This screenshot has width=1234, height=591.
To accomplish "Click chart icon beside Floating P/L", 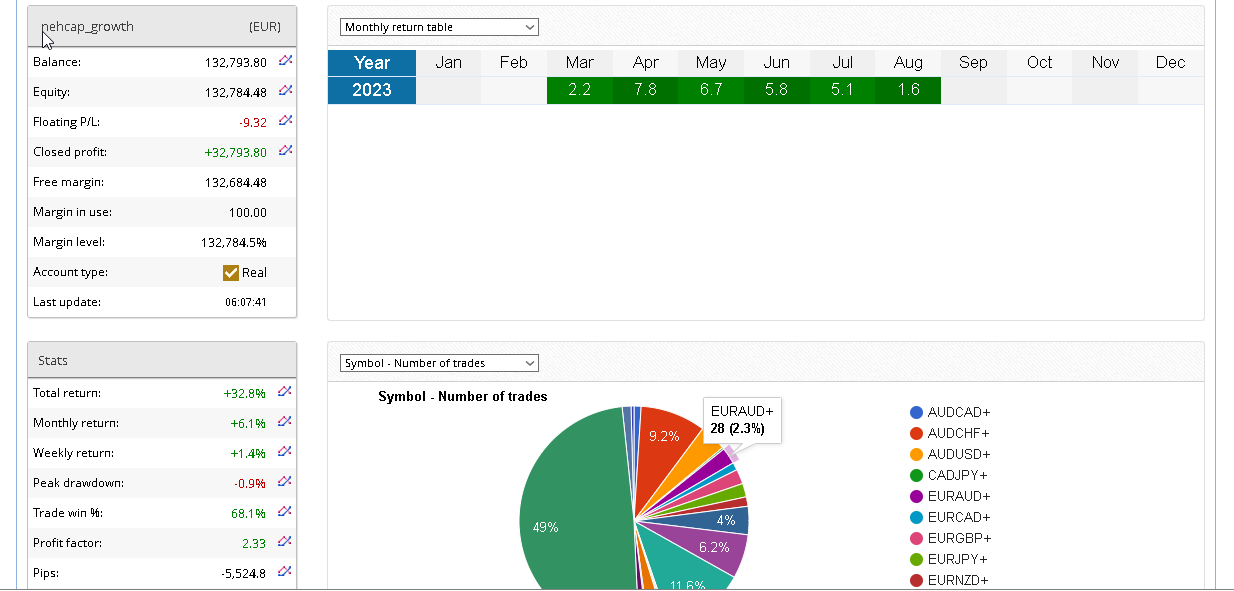I will click(285, 121).
